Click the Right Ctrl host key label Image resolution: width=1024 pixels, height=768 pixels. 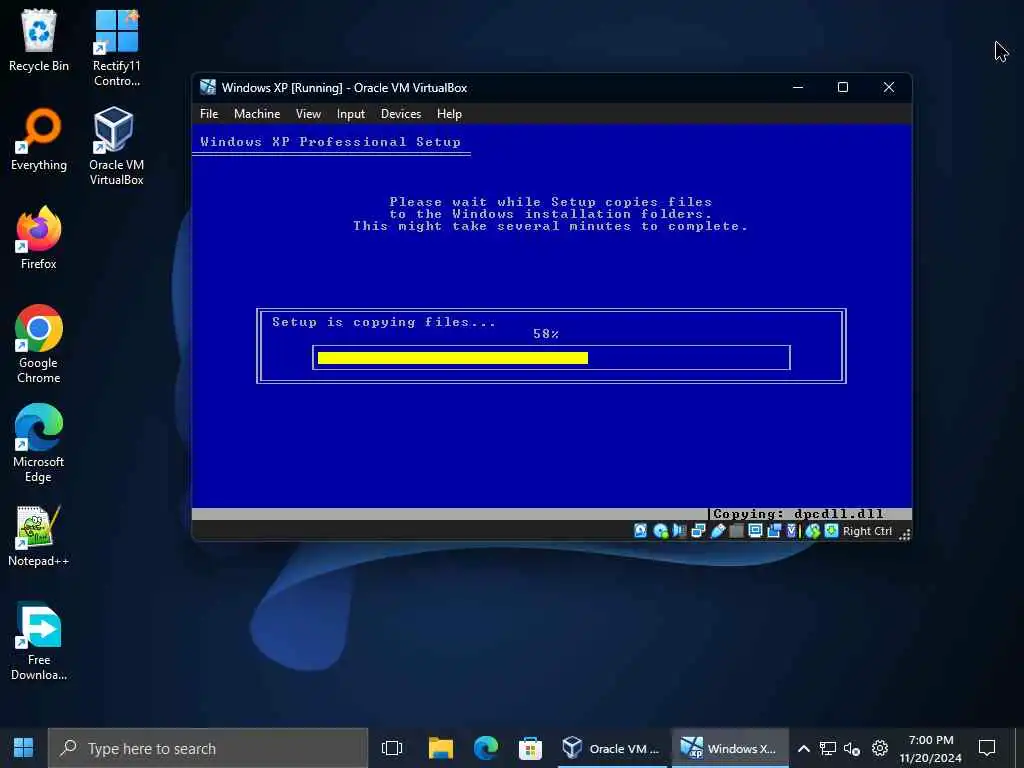coord(867,531)
